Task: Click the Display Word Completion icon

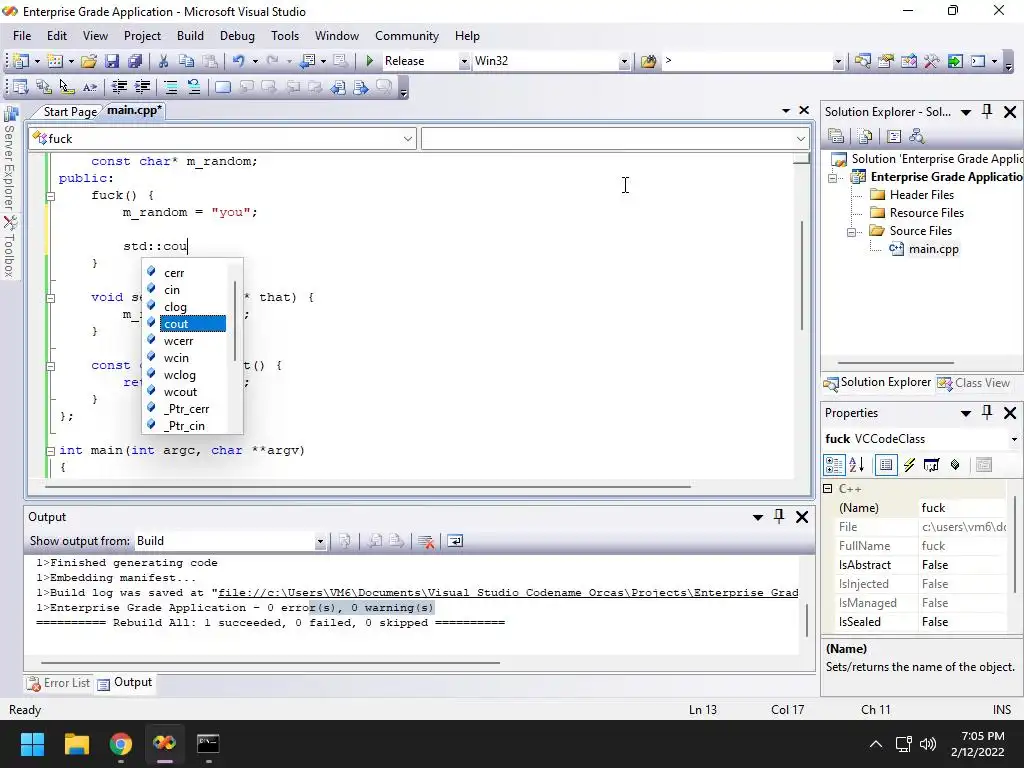Action: pos(90,86)
